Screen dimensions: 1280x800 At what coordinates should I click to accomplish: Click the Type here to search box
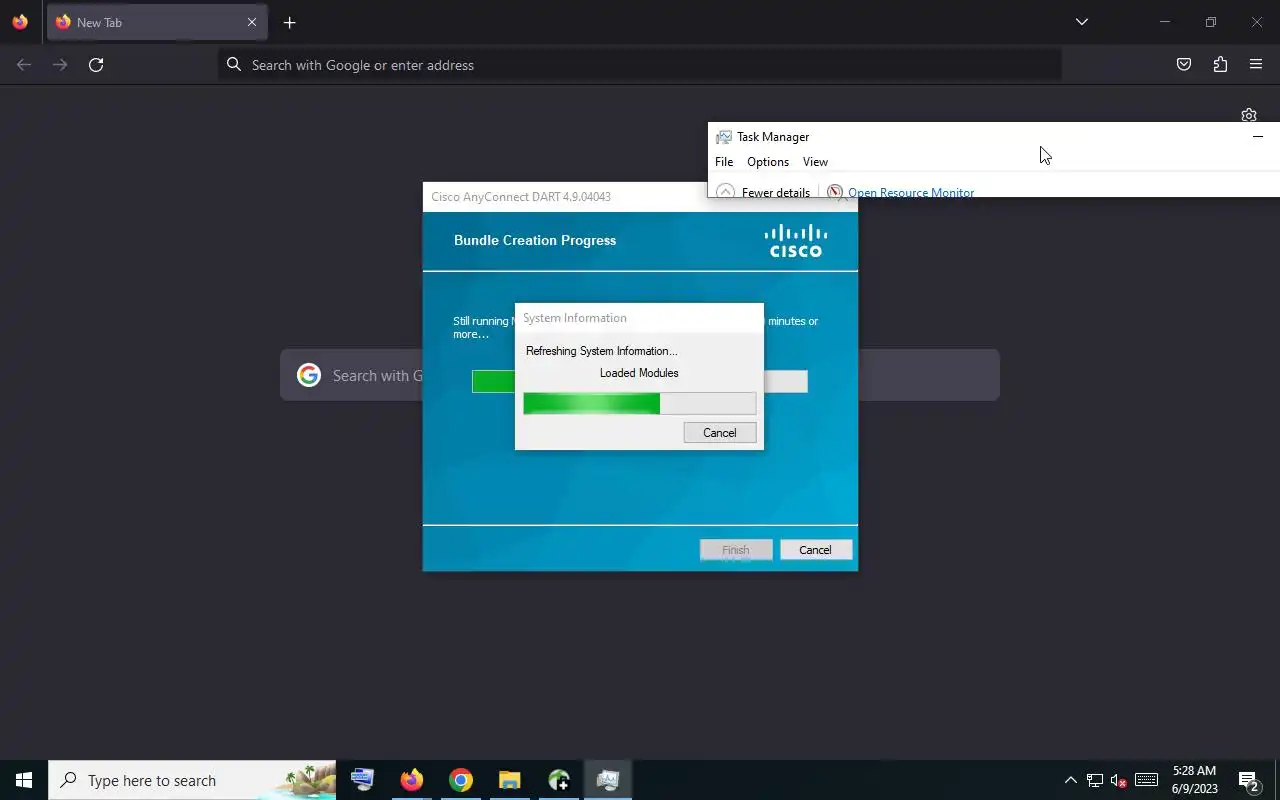[192, 780]
